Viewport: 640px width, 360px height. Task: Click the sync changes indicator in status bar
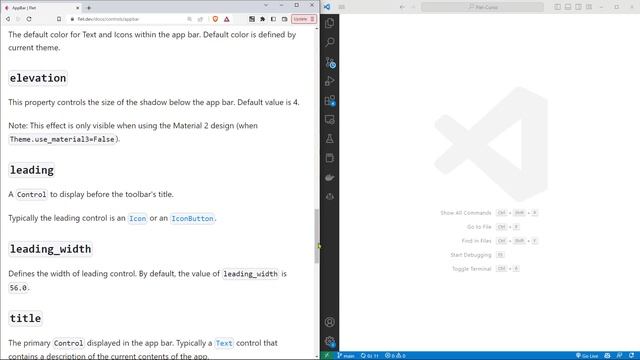point(369,356)
